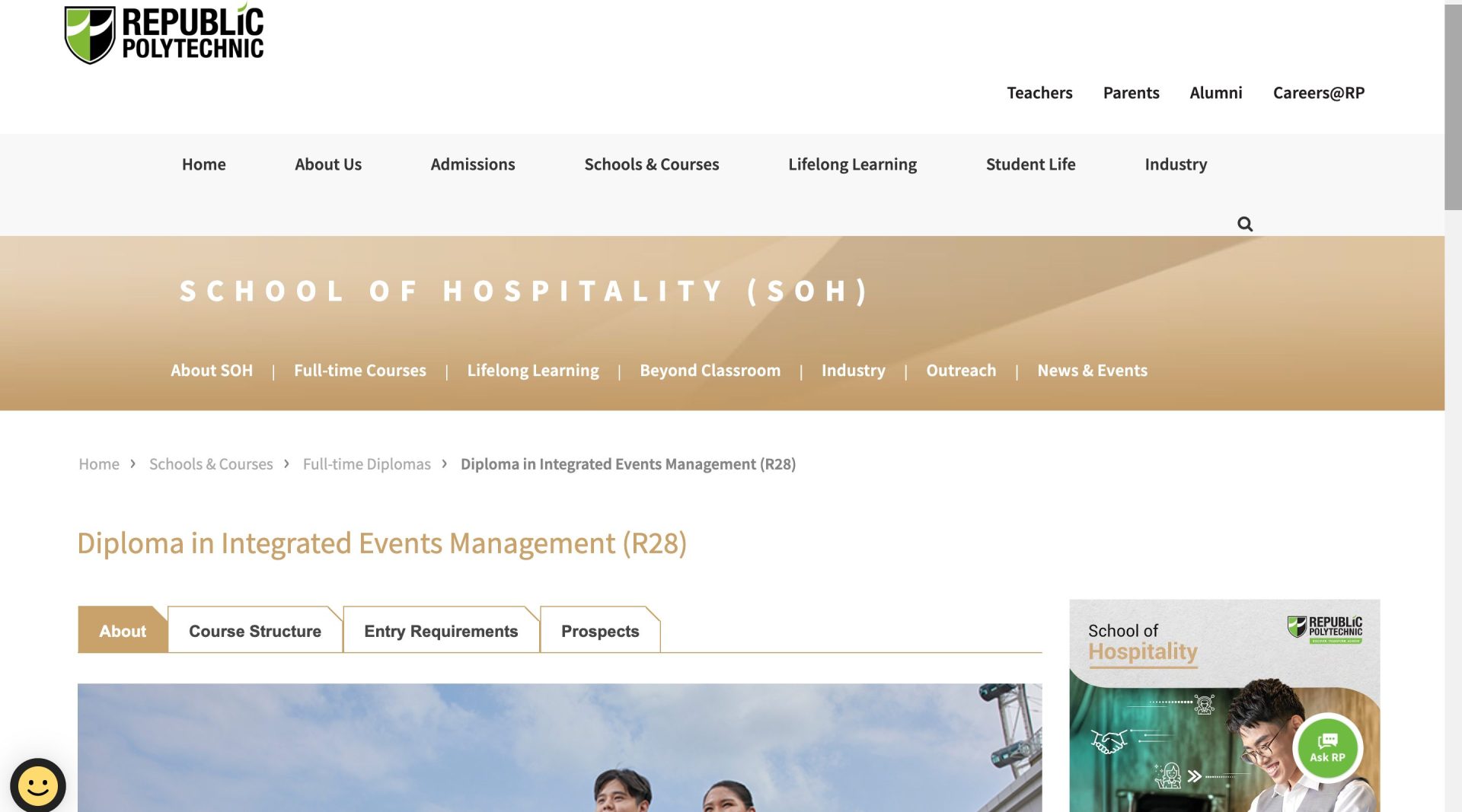Expand the Lifelong Learning navigation item

click(852, 164)
